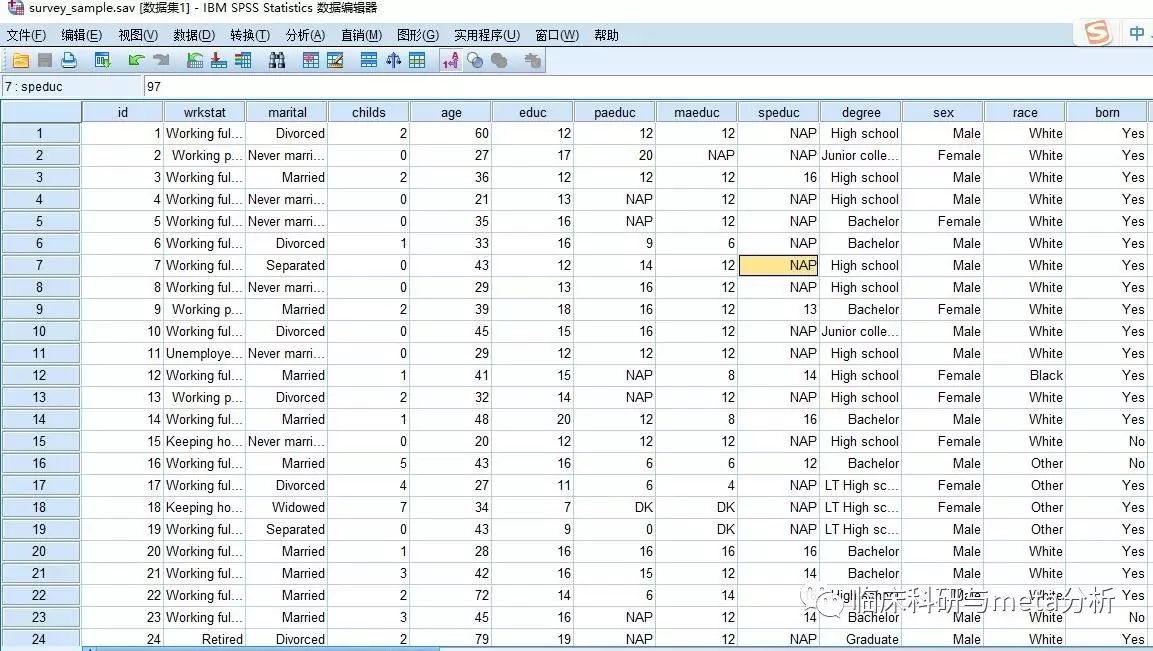Image resolution: width=1153 pixels, height=651 pixels.
Task: Click the Print icon in toolbar
Action: coord(69,61)
